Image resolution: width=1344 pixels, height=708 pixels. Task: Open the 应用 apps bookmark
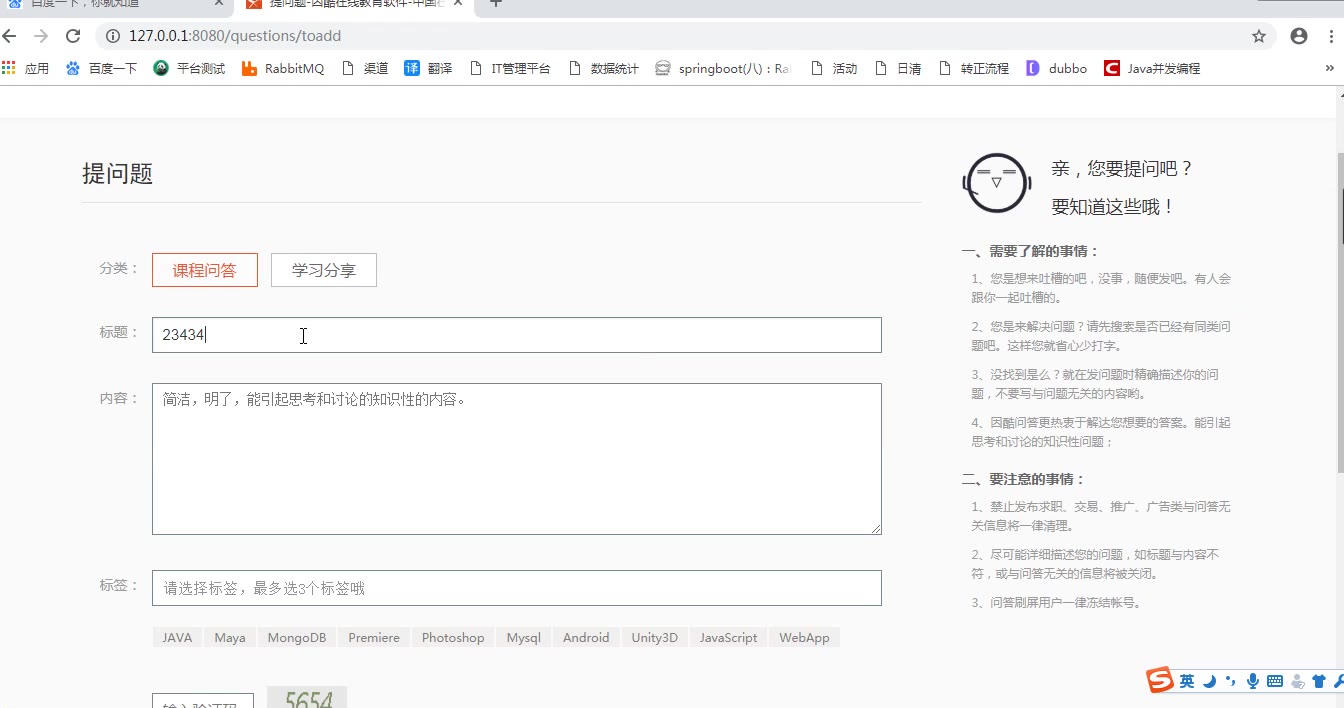pyautogui.click(x=25, y=68)
